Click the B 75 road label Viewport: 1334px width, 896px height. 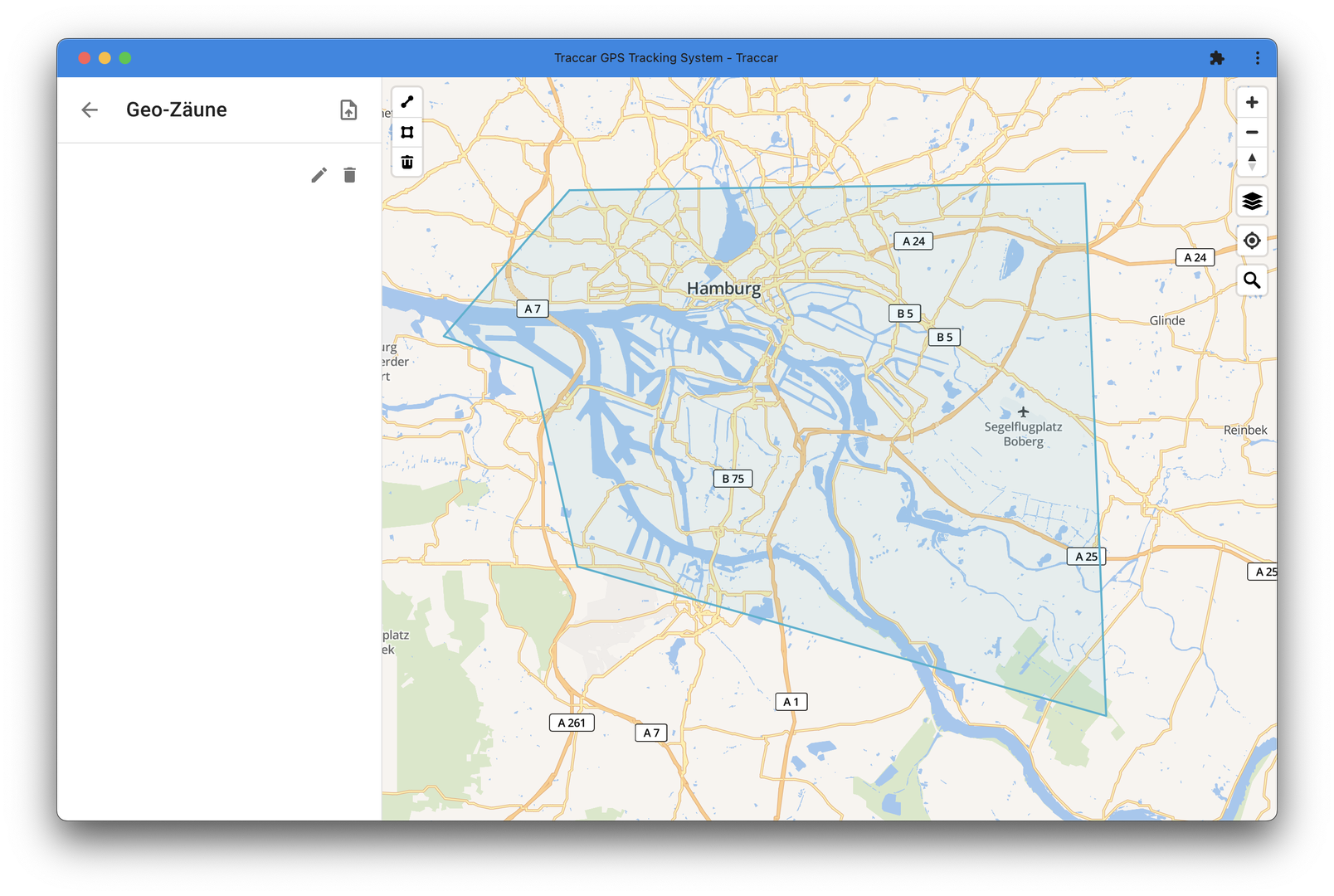pos(733,479)
